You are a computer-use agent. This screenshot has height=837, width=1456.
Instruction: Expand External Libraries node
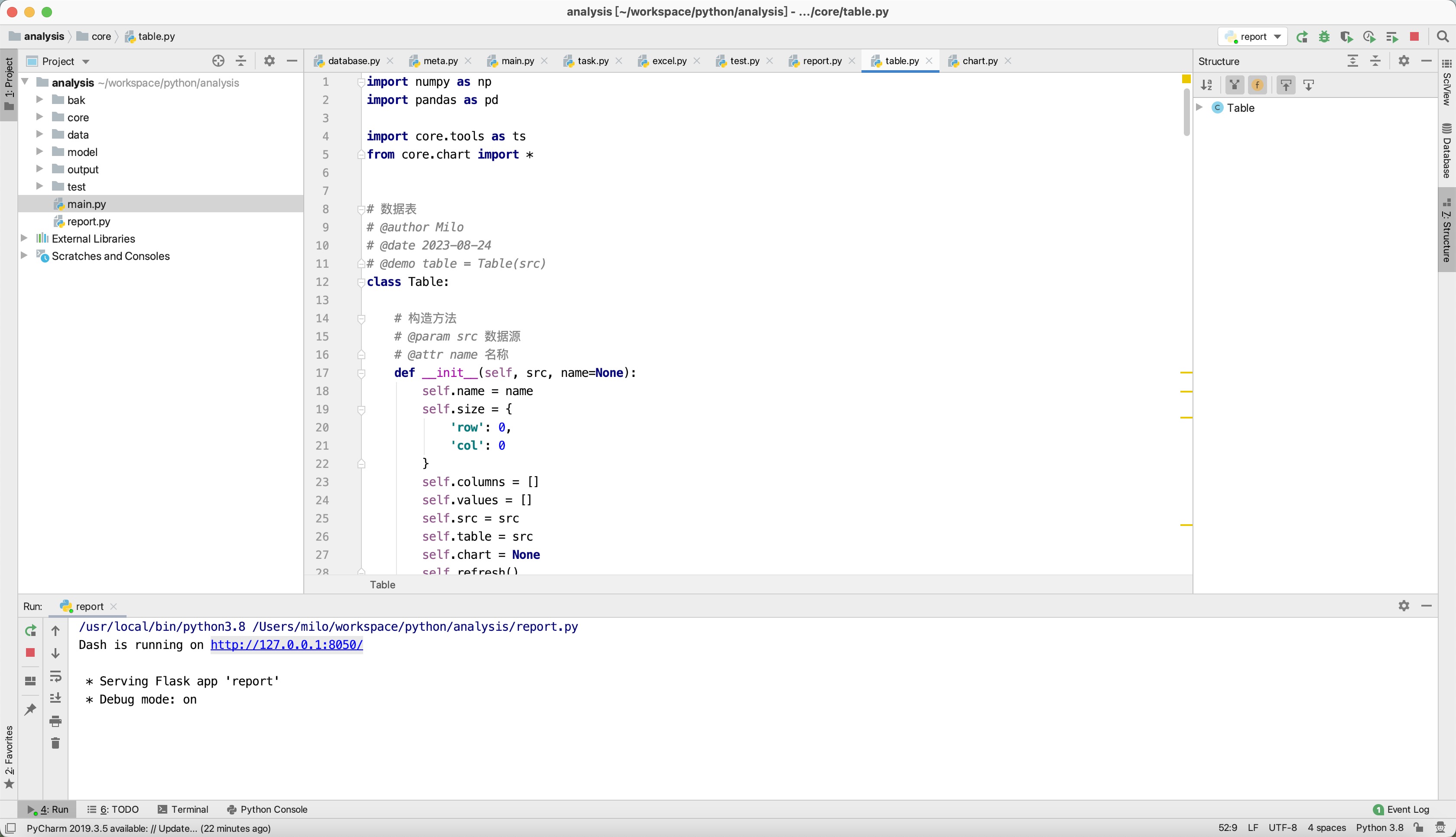[x=24, y=238]
